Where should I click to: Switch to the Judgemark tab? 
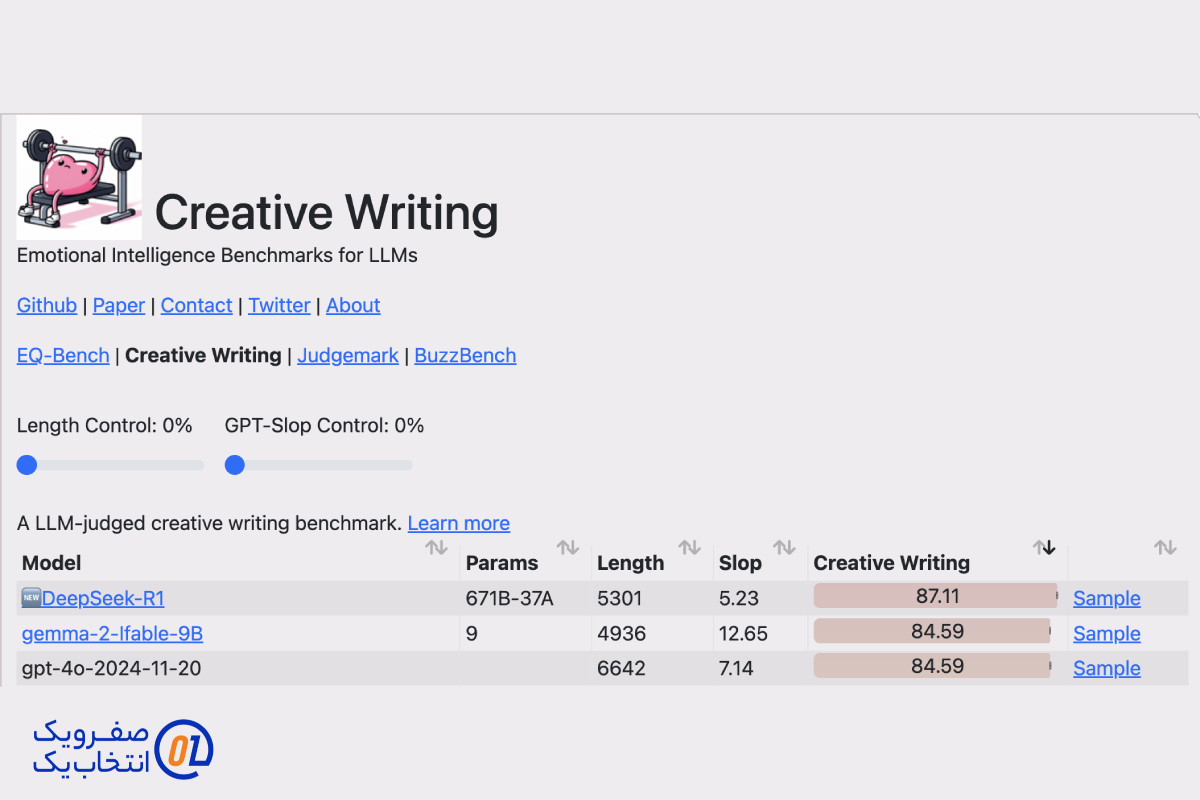click(x=348, y=355)
